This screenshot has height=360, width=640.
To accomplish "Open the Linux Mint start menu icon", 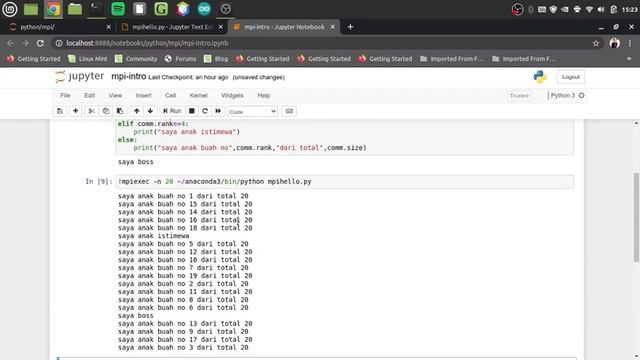I will pos(10,9).
